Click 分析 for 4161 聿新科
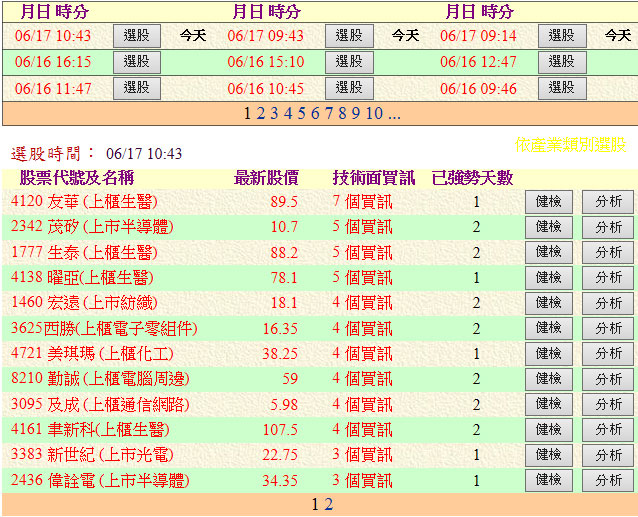The width and height of the screenshot is (638, 517). click(x=608, y=430)
